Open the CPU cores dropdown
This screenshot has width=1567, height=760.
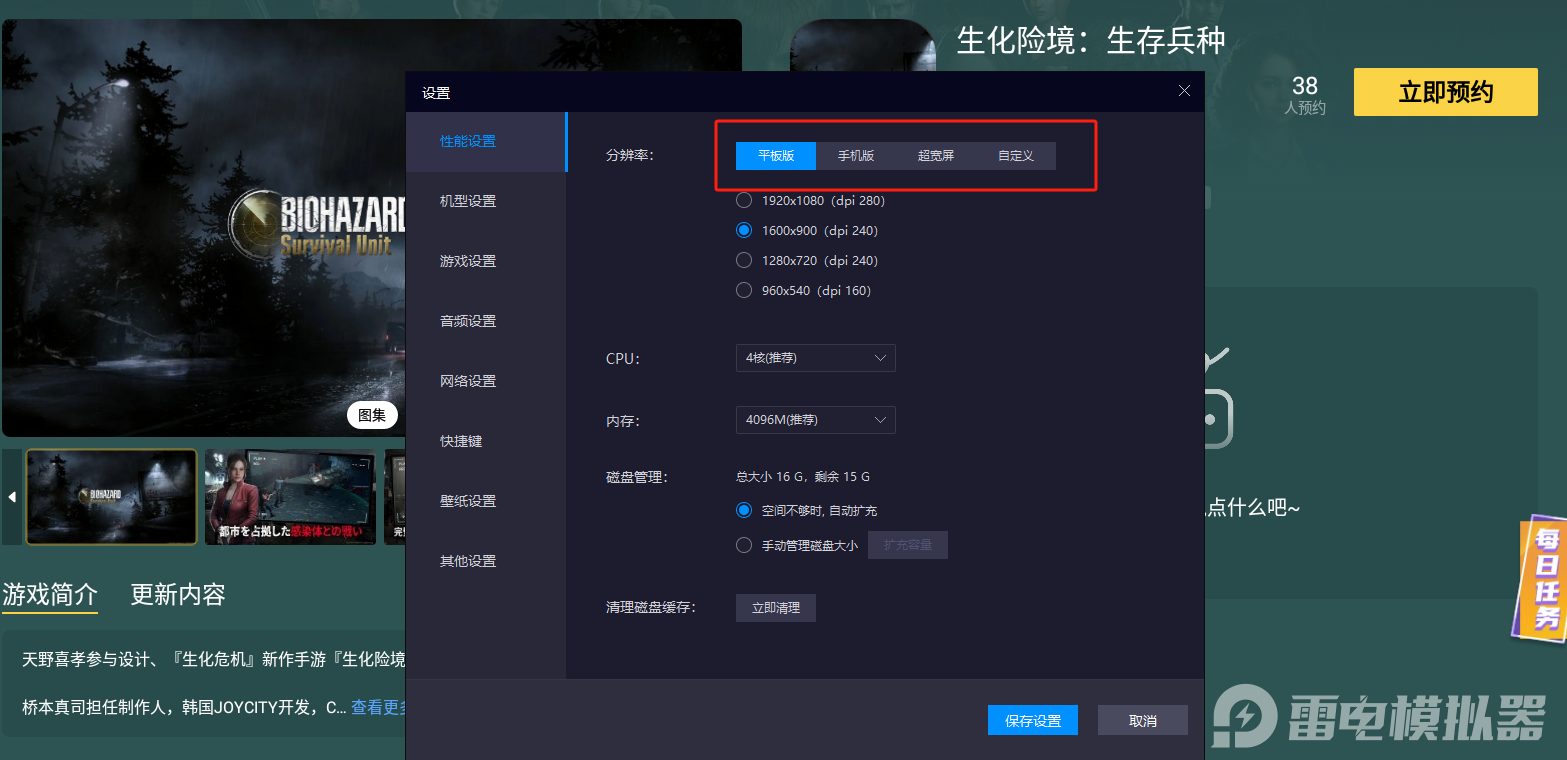815,357
